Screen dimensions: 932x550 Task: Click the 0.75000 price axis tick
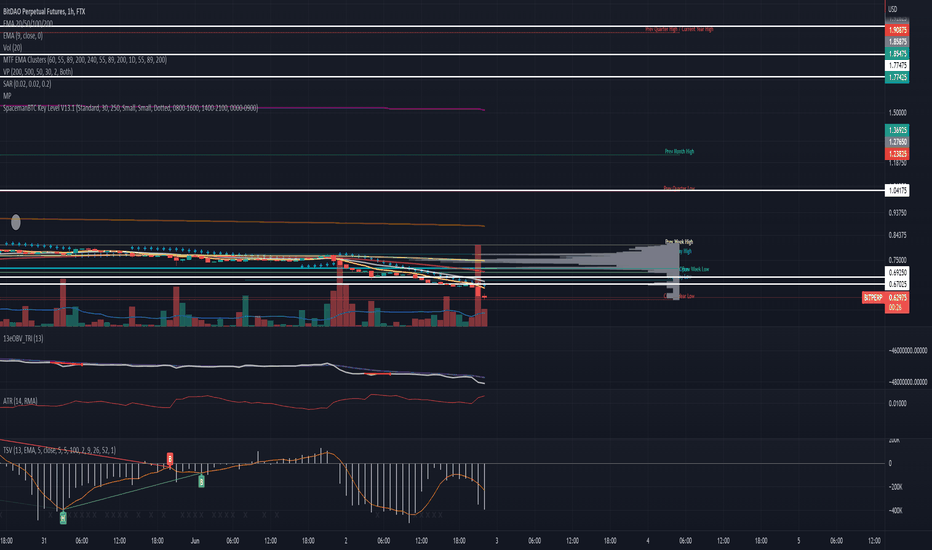coord(898,260)
